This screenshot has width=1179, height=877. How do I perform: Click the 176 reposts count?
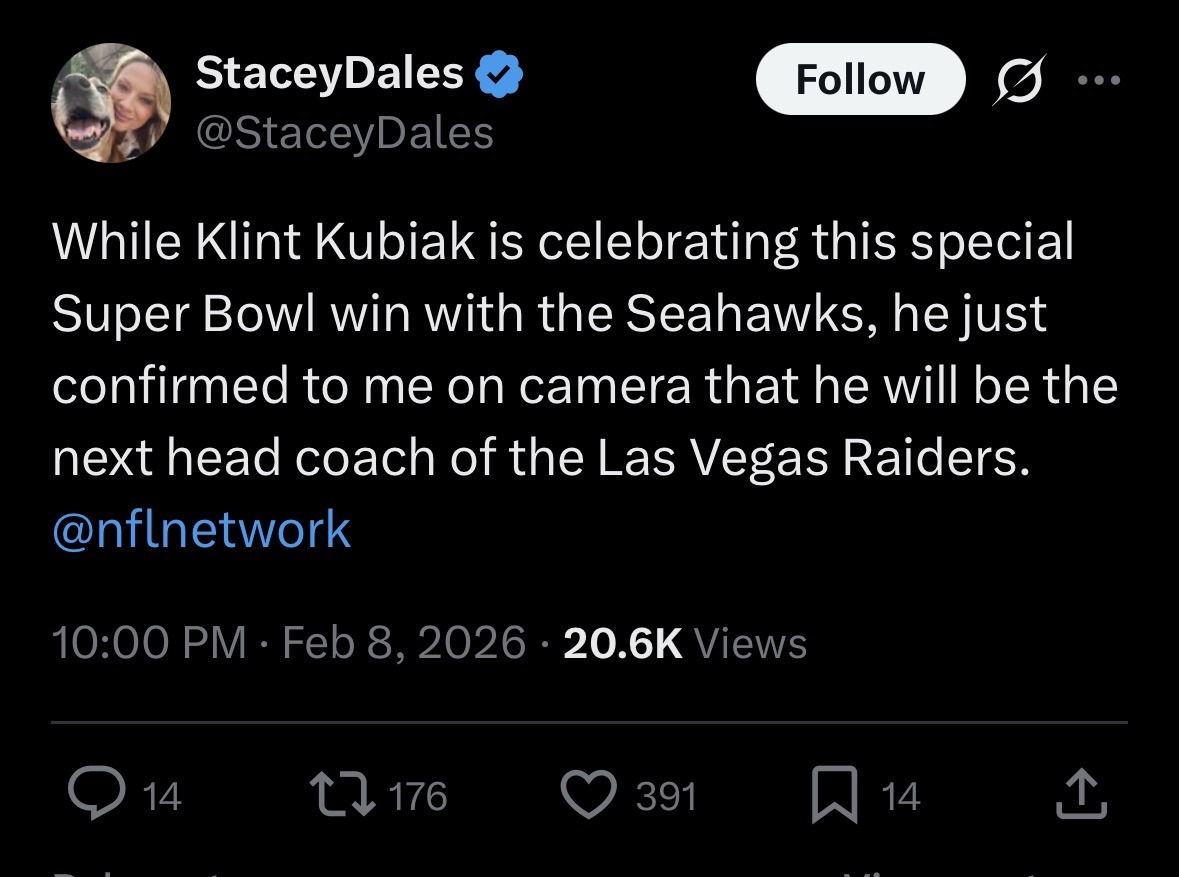coord(416,796)
